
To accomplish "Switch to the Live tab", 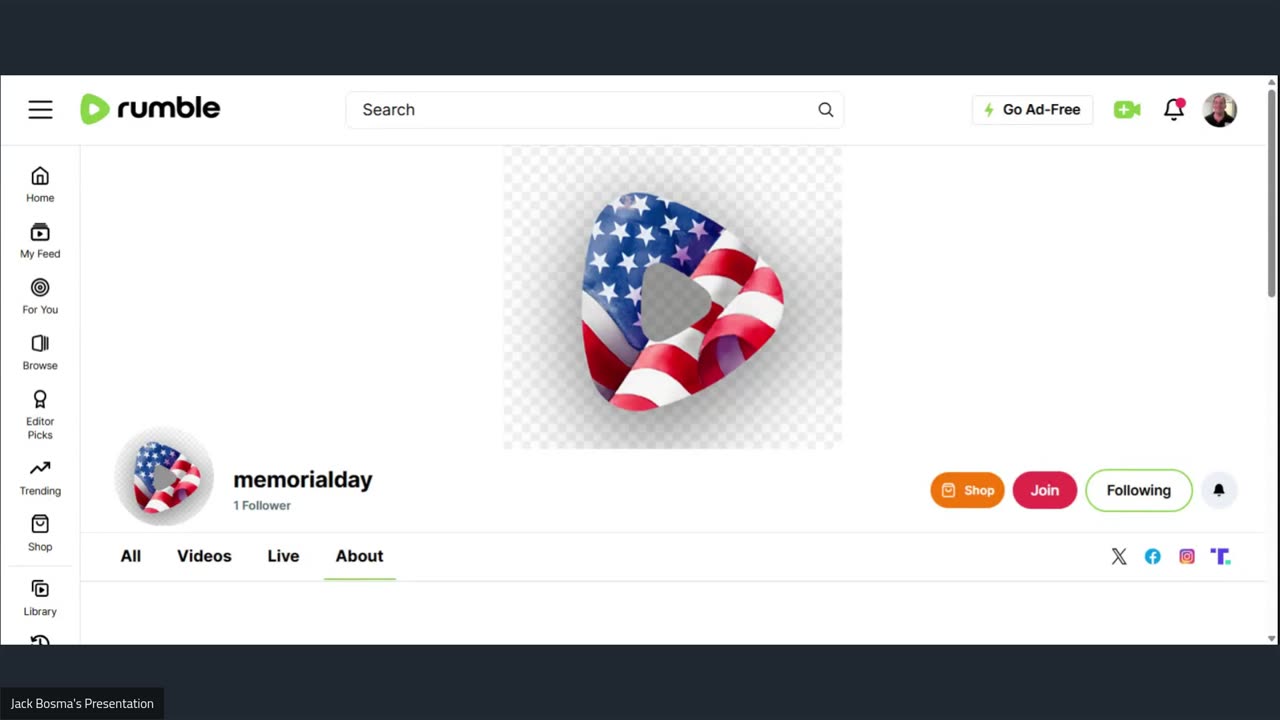I will [283, 556].
